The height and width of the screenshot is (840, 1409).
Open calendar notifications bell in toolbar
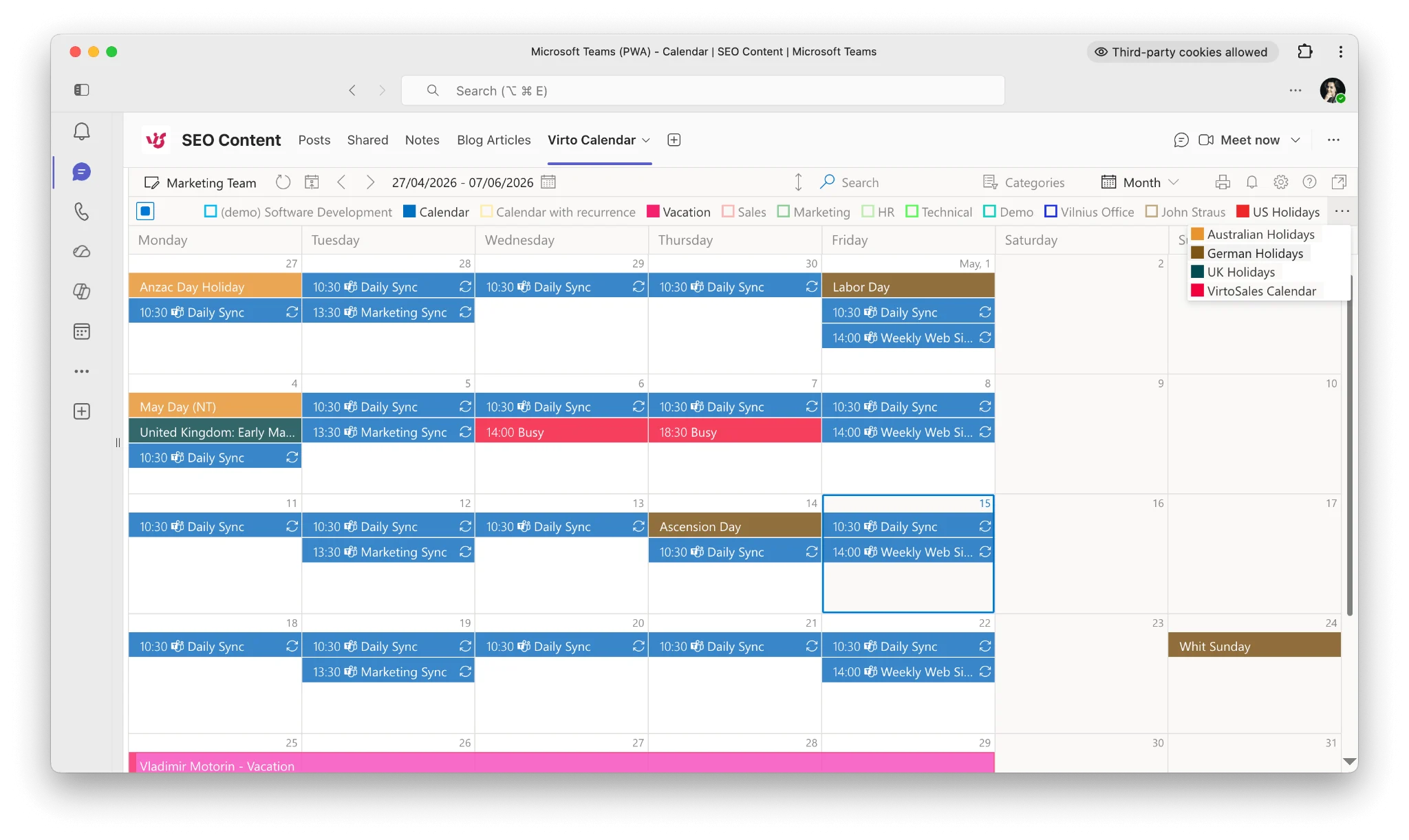[x=1252, y=182]
